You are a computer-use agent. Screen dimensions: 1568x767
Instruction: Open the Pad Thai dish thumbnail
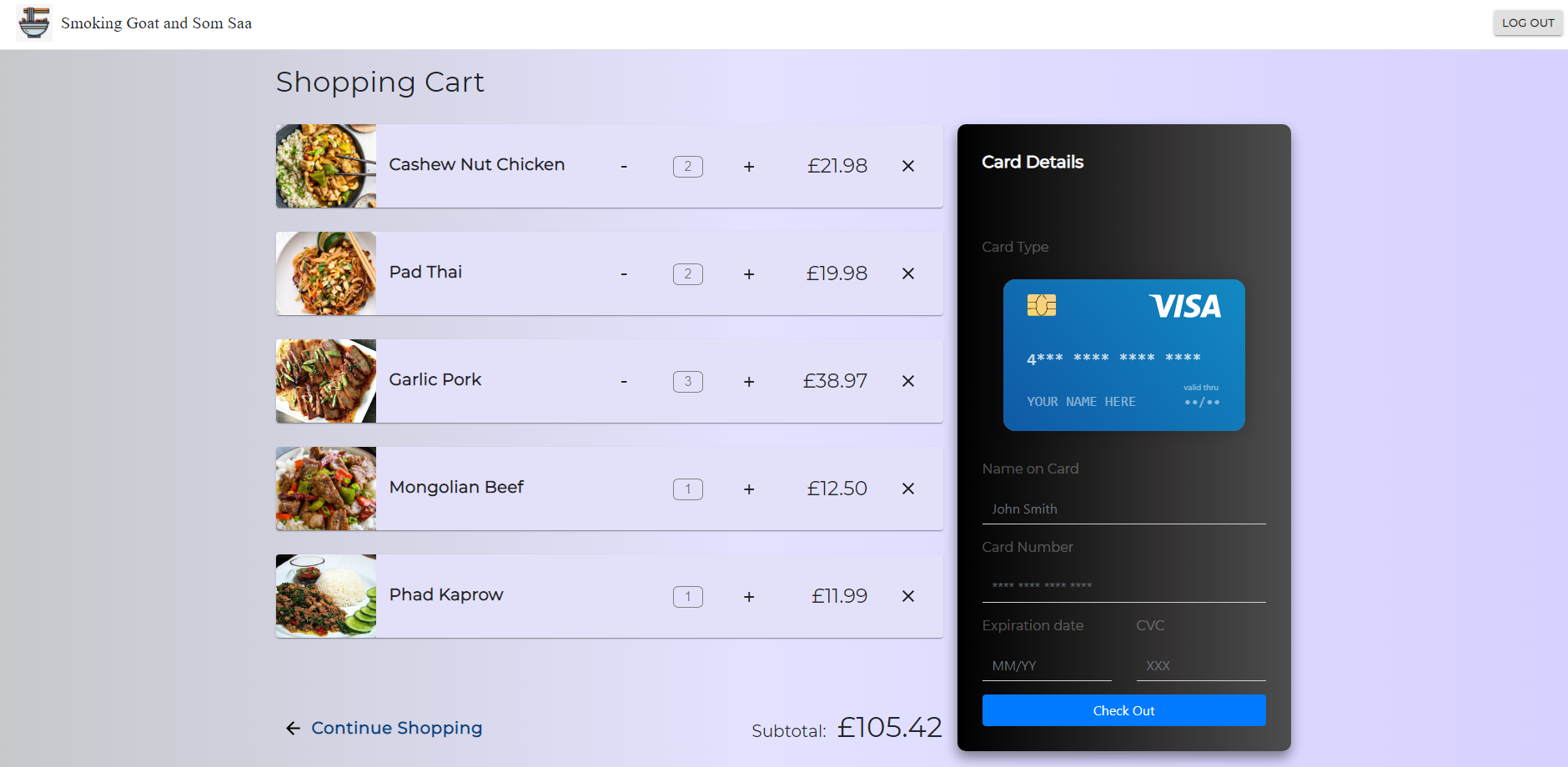326,273
